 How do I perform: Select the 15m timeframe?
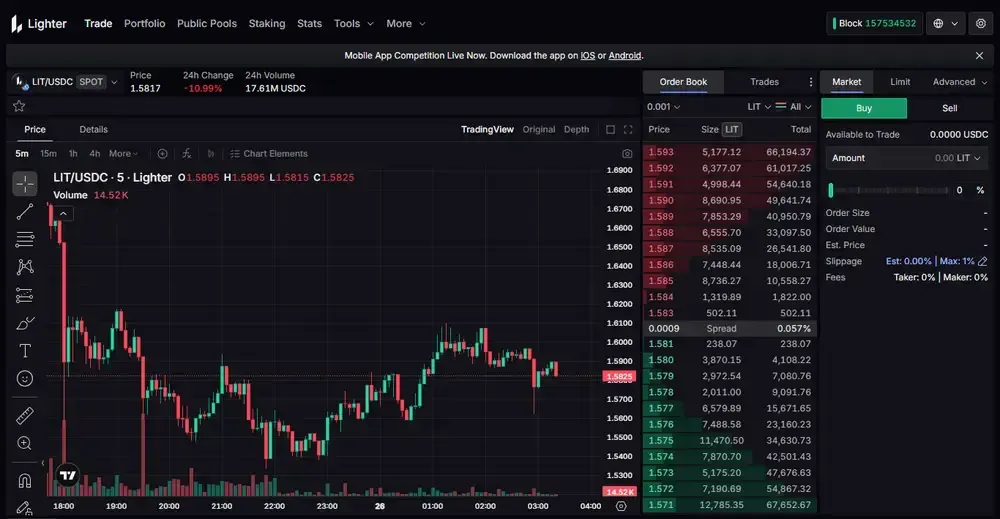48,154
